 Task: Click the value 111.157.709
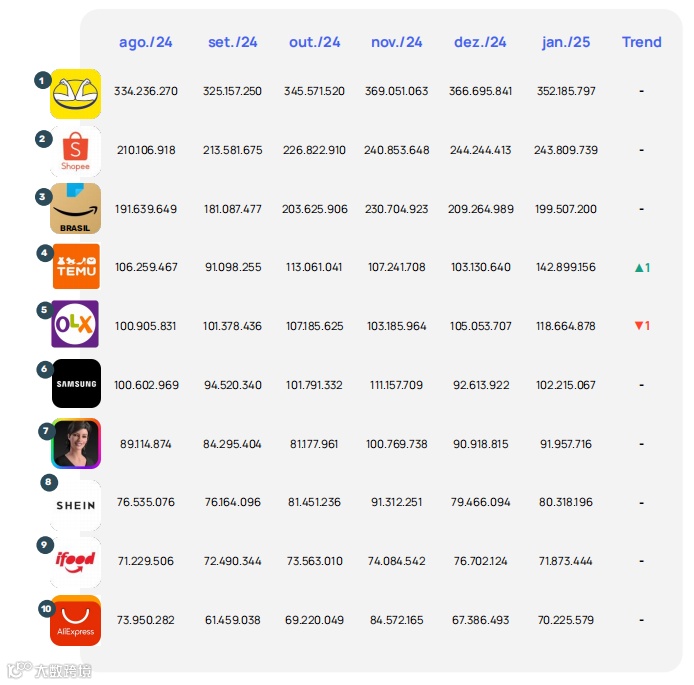[397, 385]
